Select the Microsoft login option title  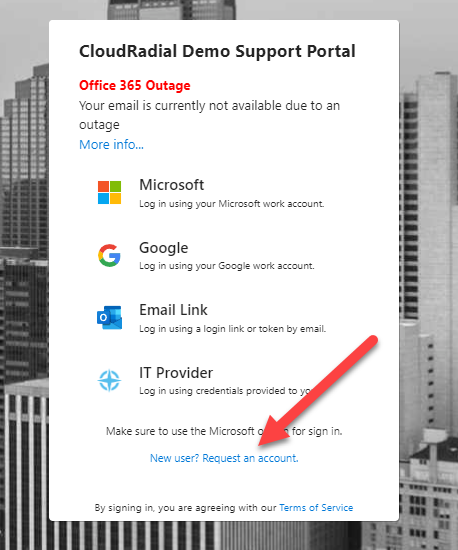tap(171, 185)
